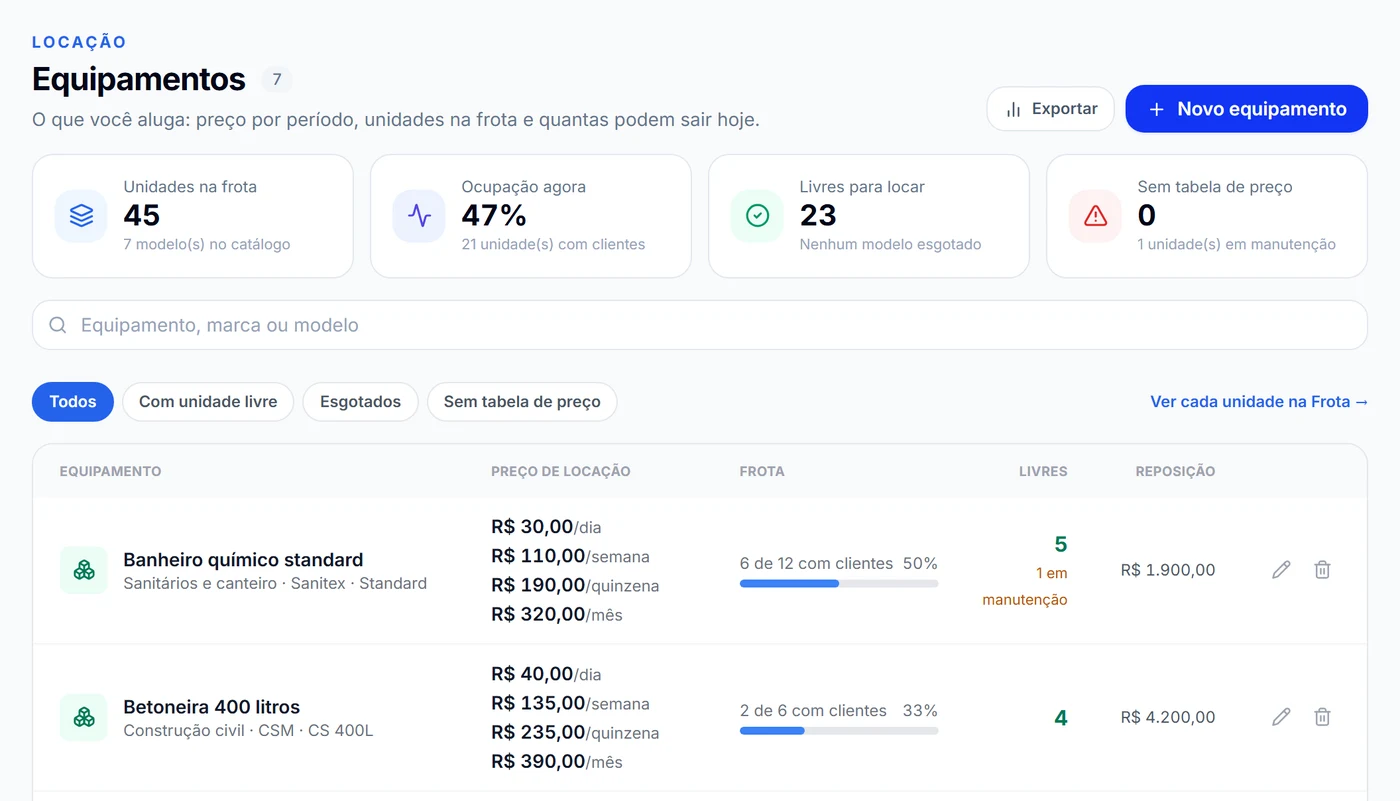Click the green equipment icon beside Betoneira 400 litros
This screenshot has width=1400, height=801.
(84, 717)
